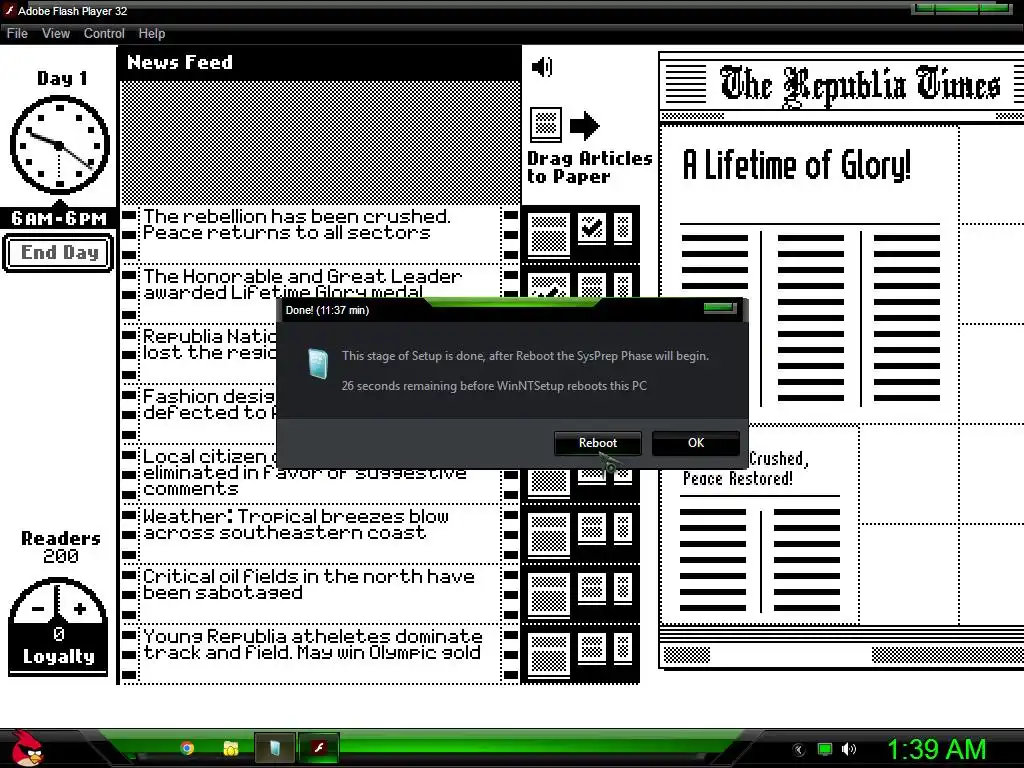1024x768 pixels.
Task: Select small article size for Young Republia athletes story
Action: pyautogui.click(x=623, y=648)
